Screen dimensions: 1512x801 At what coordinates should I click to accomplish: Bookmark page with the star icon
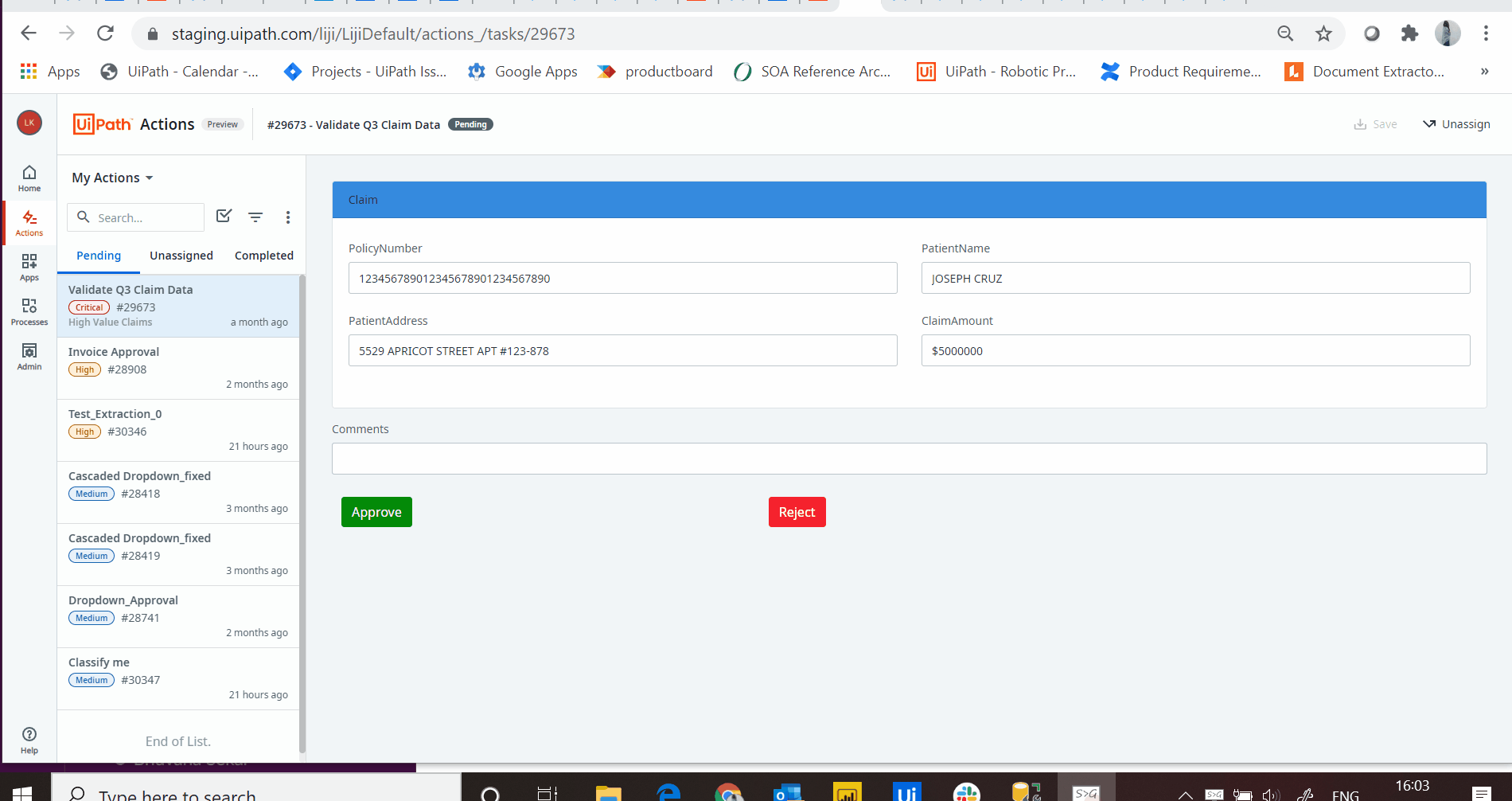pos(1323,33)
